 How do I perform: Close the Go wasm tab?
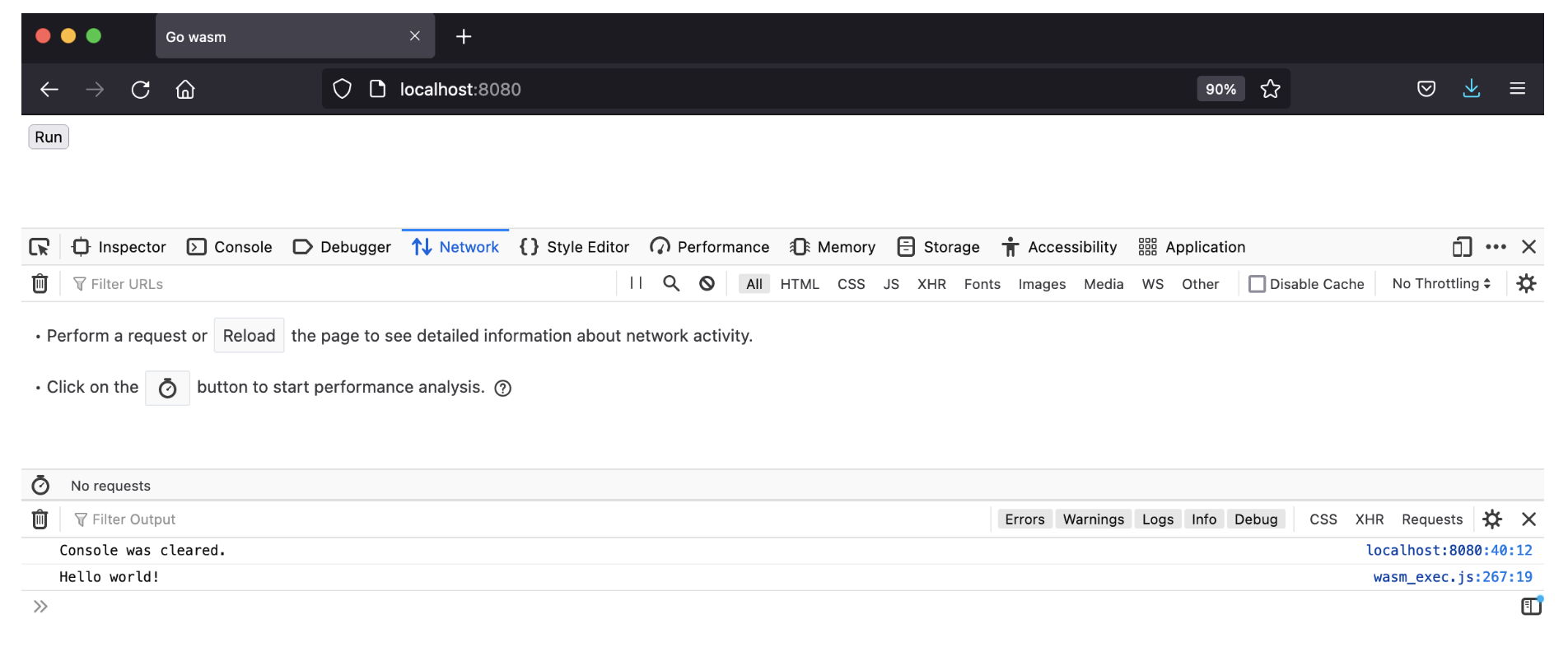point(415,36)
